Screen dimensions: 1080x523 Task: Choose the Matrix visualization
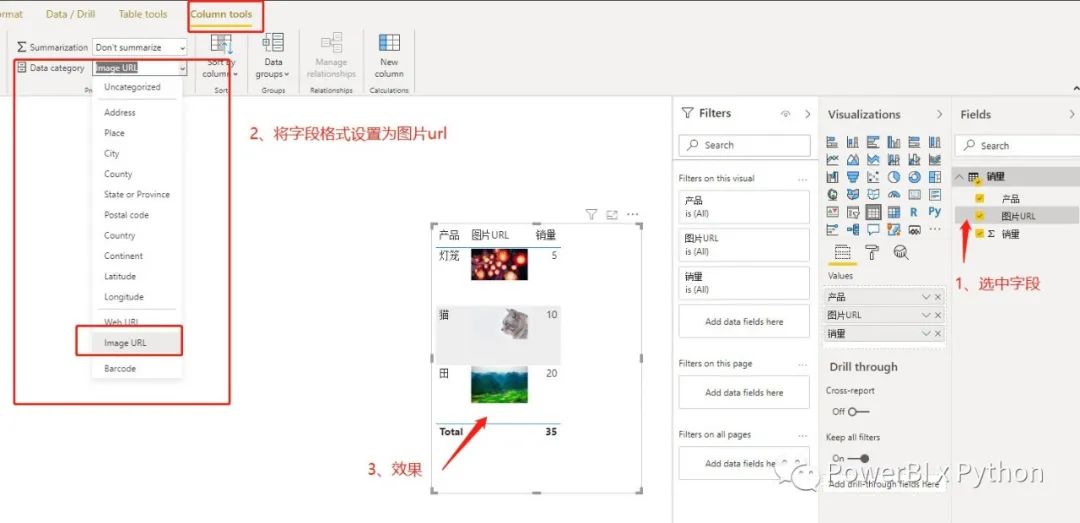pos(894,212)
